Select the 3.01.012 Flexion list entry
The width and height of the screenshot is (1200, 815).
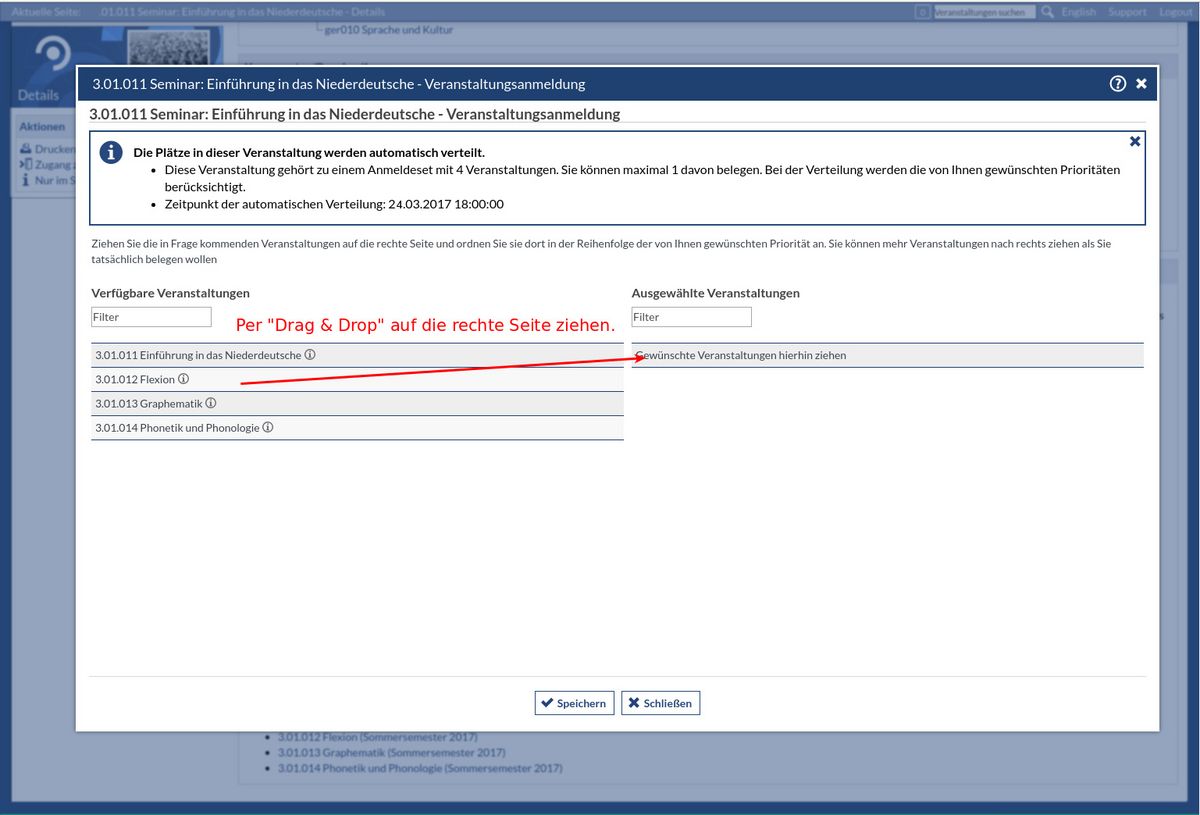click(x=134, y=380)
